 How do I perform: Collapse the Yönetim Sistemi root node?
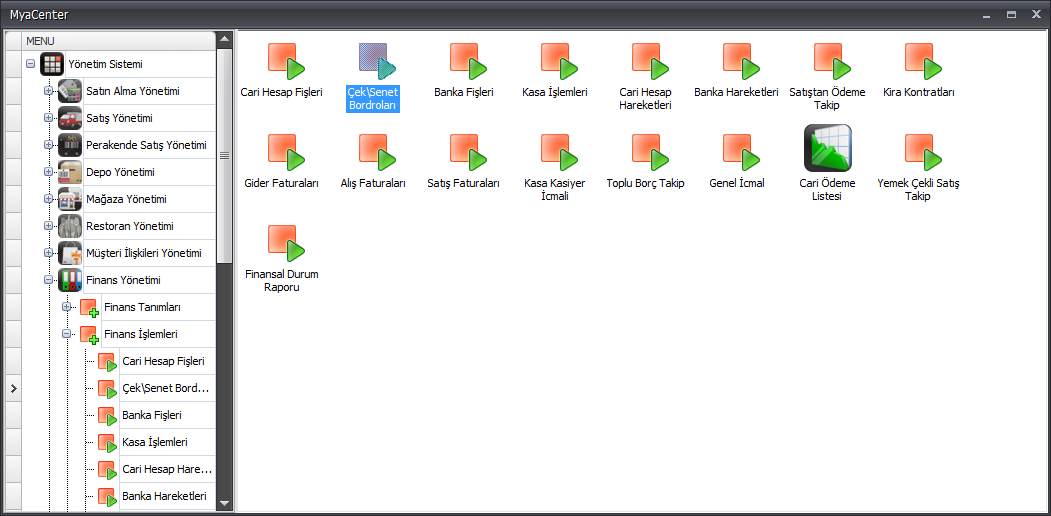click(30, 64)
